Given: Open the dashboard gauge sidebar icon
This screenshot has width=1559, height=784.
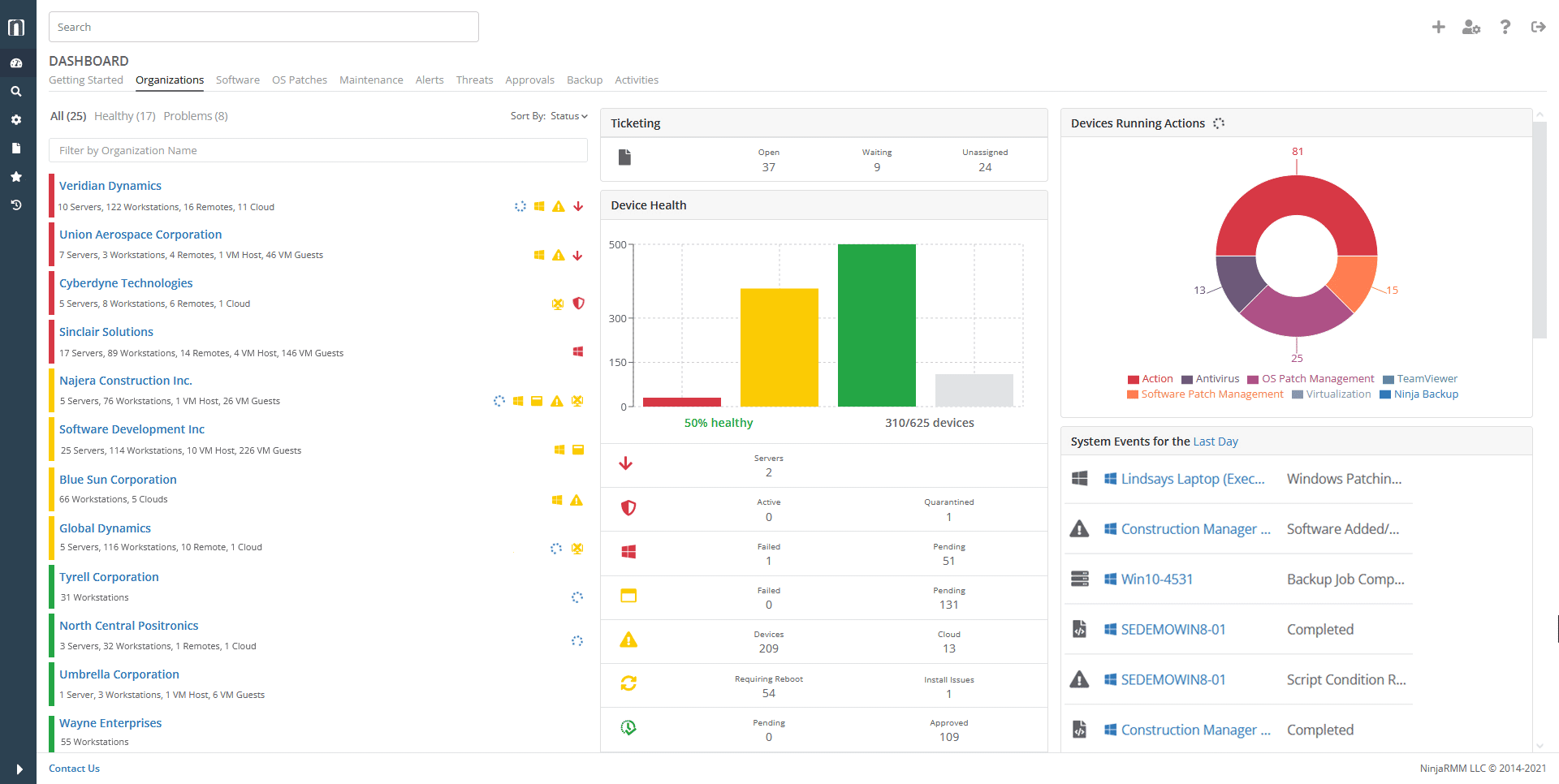Looking at the screenshot, I should click(x=16, y=63).
